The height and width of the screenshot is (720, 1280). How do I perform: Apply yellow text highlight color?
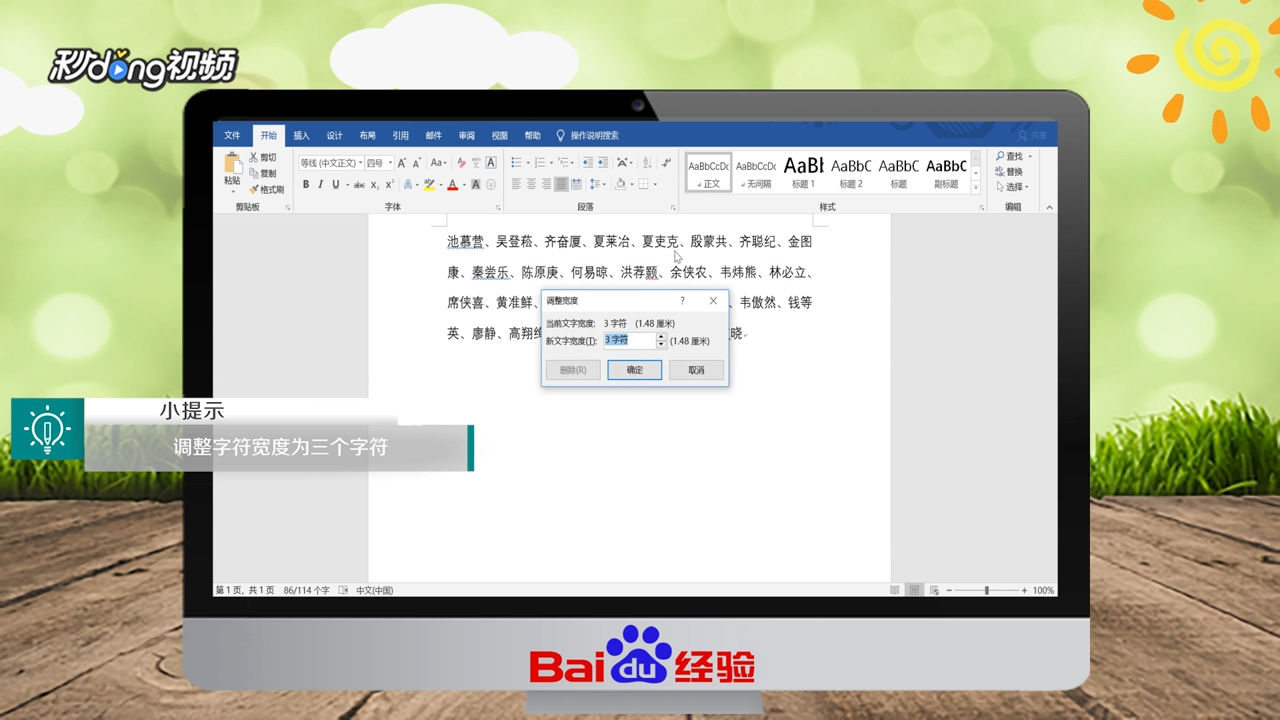(x=429, y=185)
